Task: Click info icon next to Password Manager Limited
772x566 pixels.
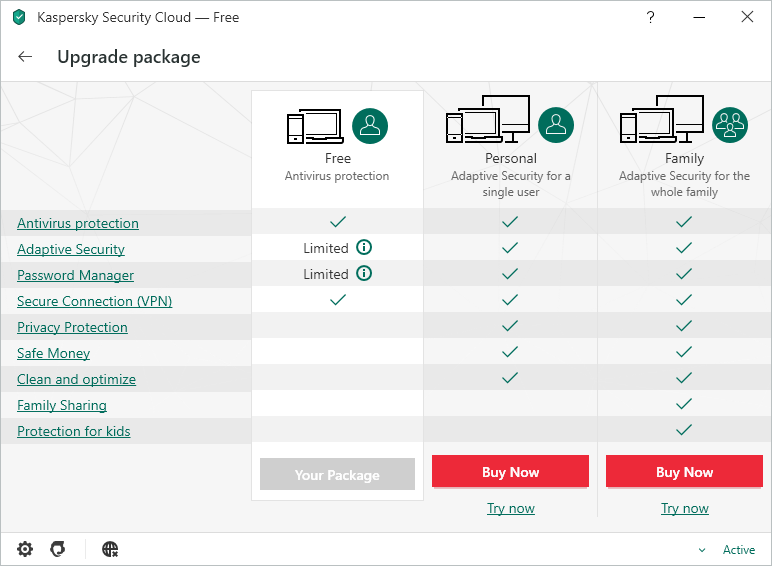Action: click(364, 273)
